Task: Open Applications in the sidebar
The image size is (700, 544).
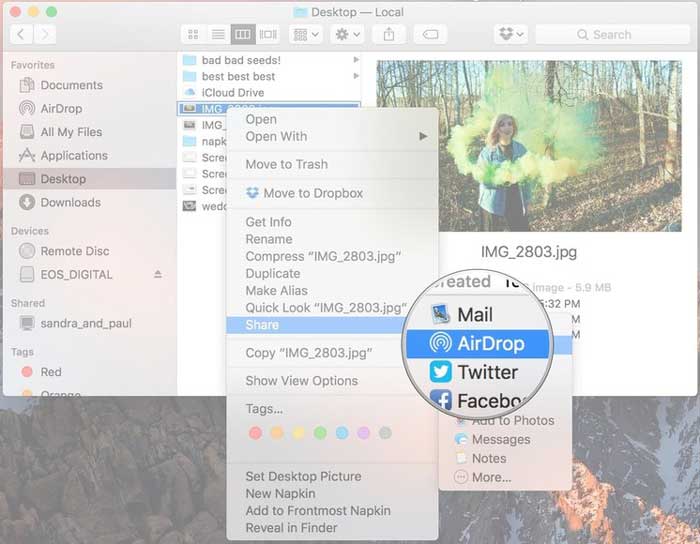Action: click(x=74, y=155)
